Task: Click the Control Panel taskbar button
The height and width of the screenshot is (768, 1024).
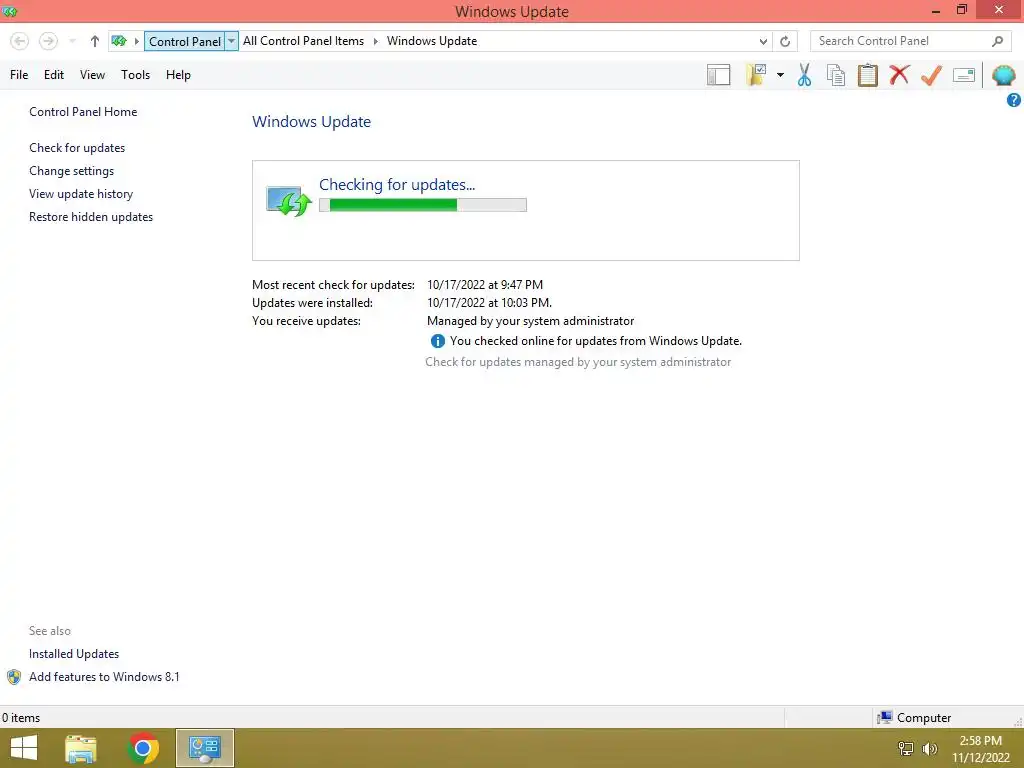Action: (205, 748)
